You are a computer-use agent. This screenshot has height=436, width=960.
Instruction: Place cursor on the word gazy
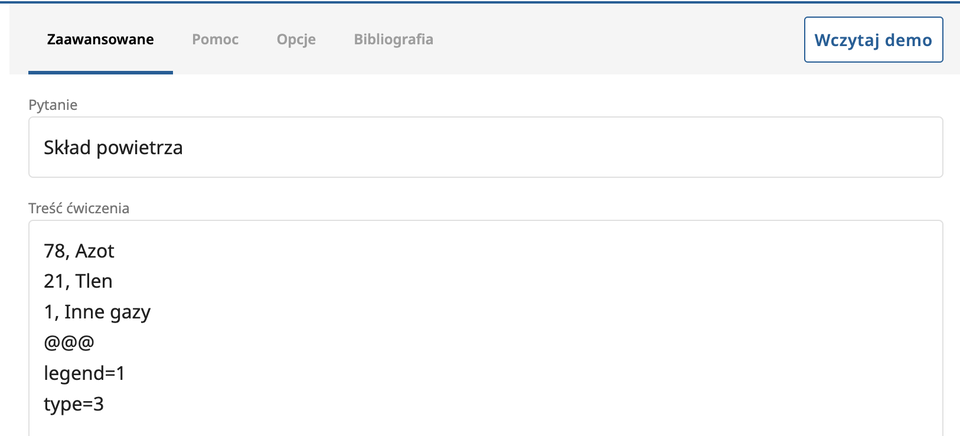pos(130,312)
